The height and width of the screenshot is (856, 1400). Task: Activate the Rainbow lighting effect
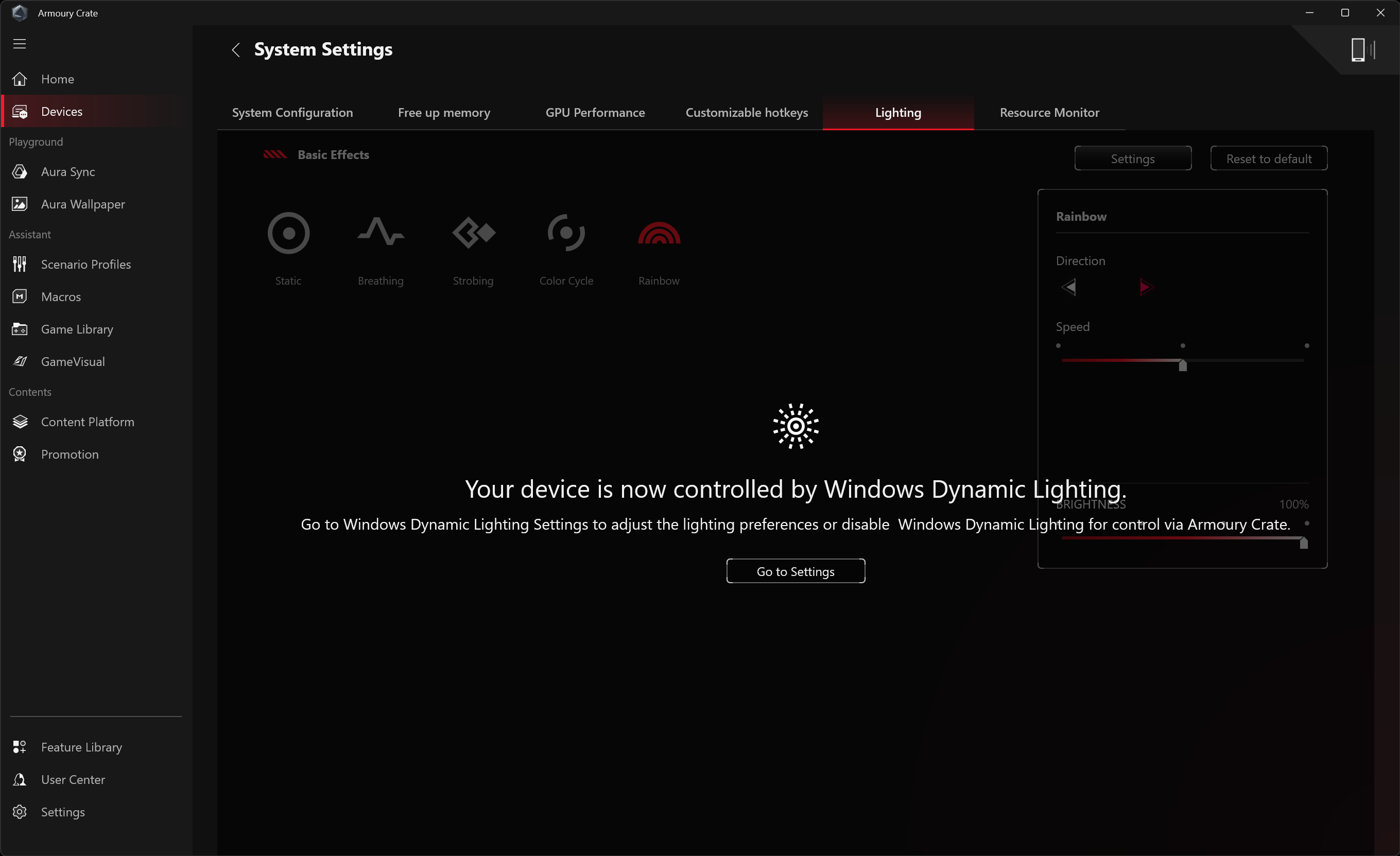[x=659, y=233]
